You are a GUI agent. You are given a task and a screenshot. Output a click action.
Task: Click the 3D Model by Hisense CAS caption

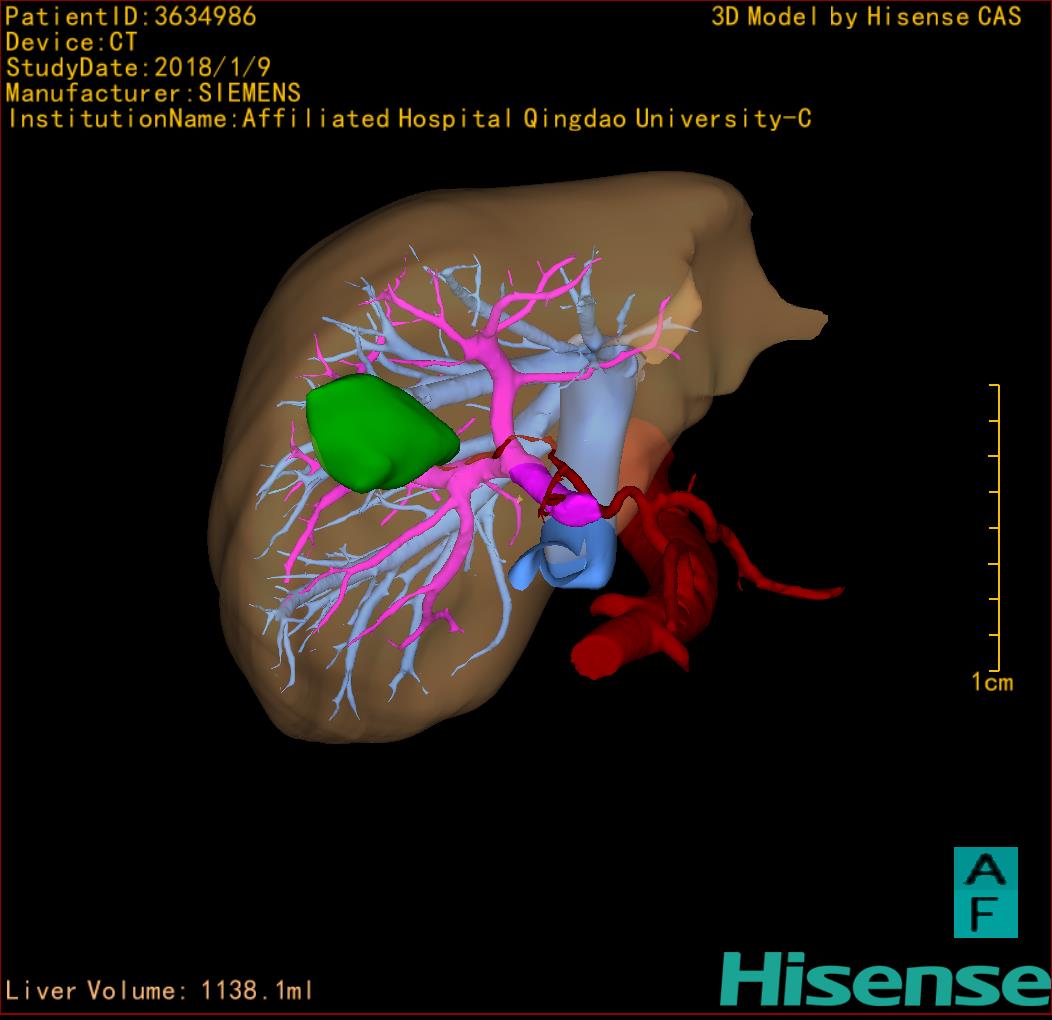tap(866, 16)
